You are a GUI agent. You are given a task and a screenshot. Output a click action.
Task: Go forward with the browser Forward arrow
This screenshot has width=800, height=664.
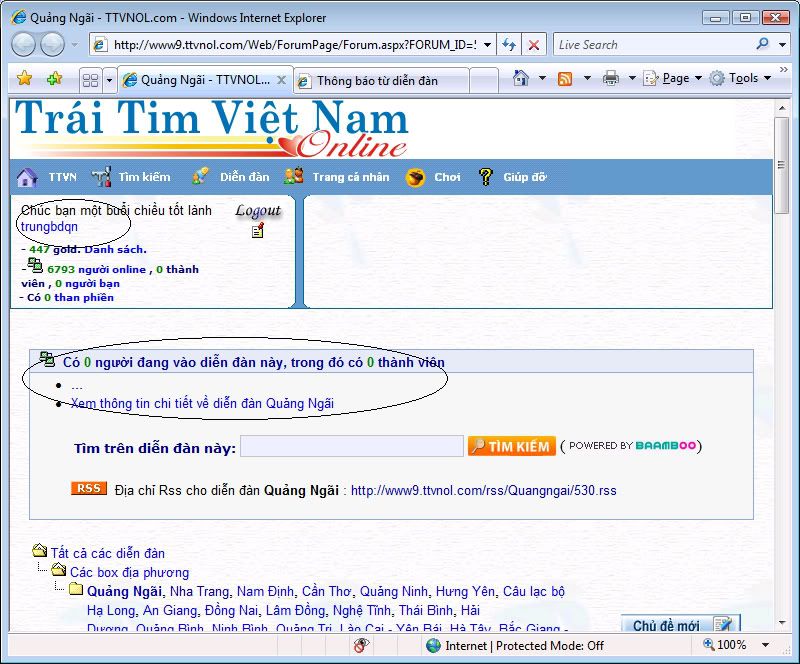52,45
